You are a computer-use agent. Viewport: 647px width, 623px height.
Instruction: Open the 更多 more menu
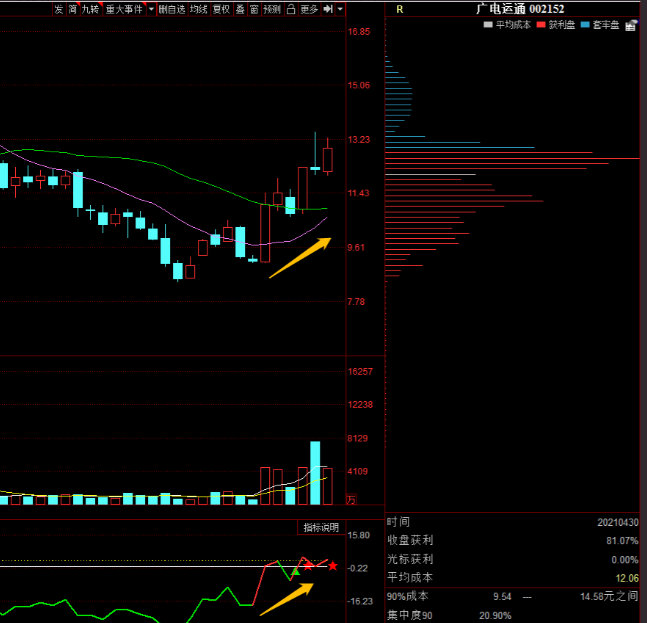pyautogui.click(x=309, y=9)
